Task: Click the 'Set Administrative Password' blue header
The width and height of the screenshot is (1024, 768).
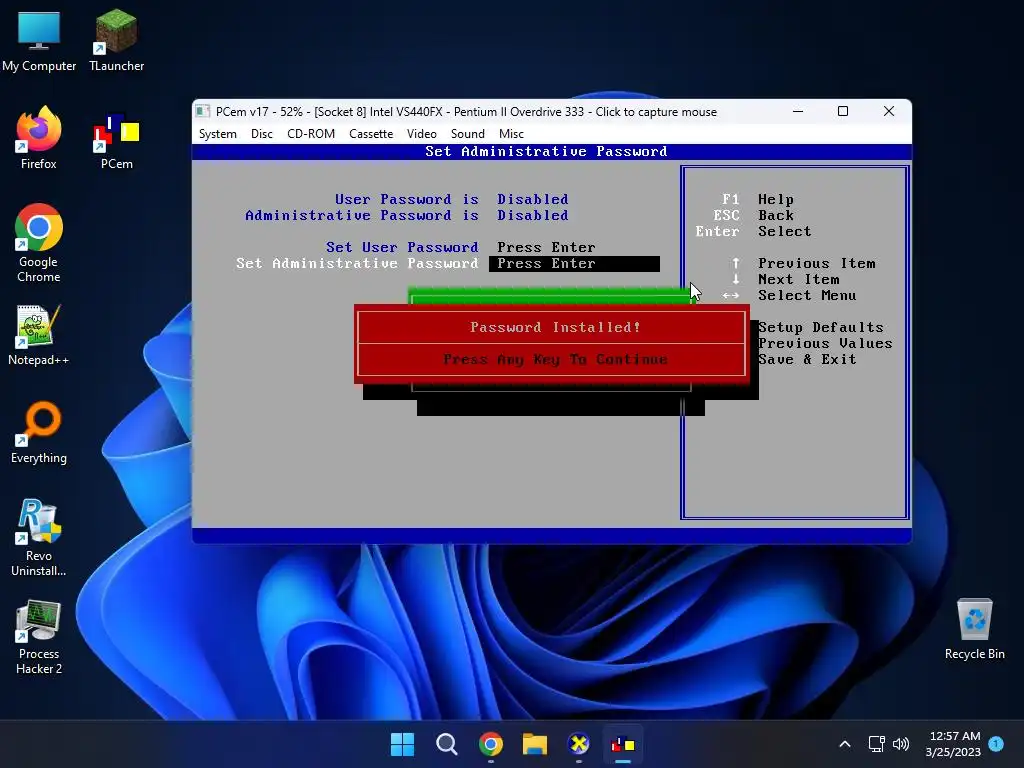Action: pyautogui.click(x=546, y=152)
